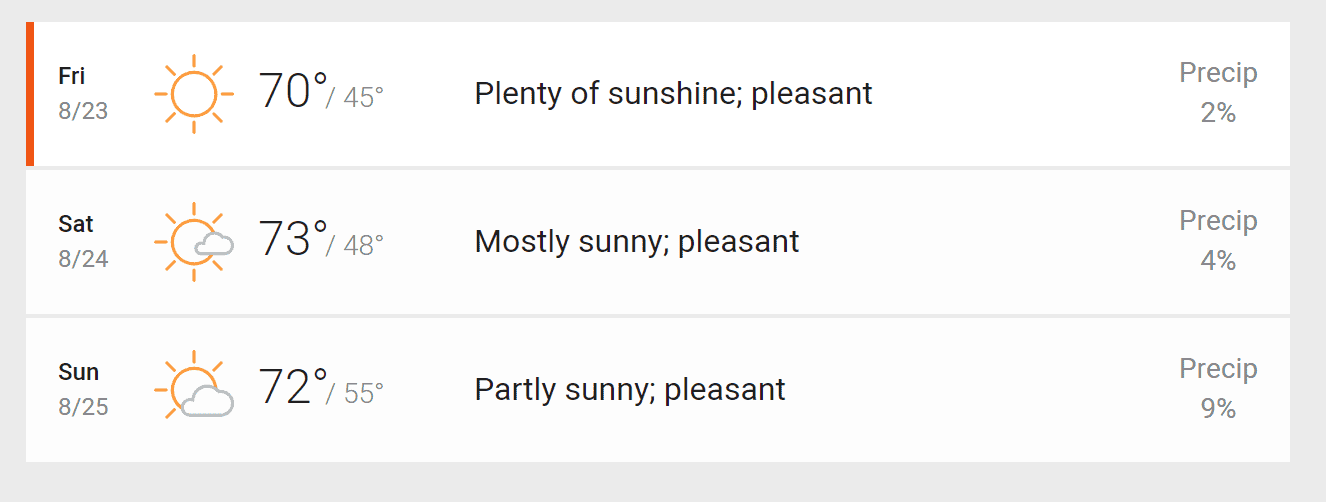This screenshot has width=1326, height=502.
Task: Select the 73° high temperature
Action: (293, 239)
